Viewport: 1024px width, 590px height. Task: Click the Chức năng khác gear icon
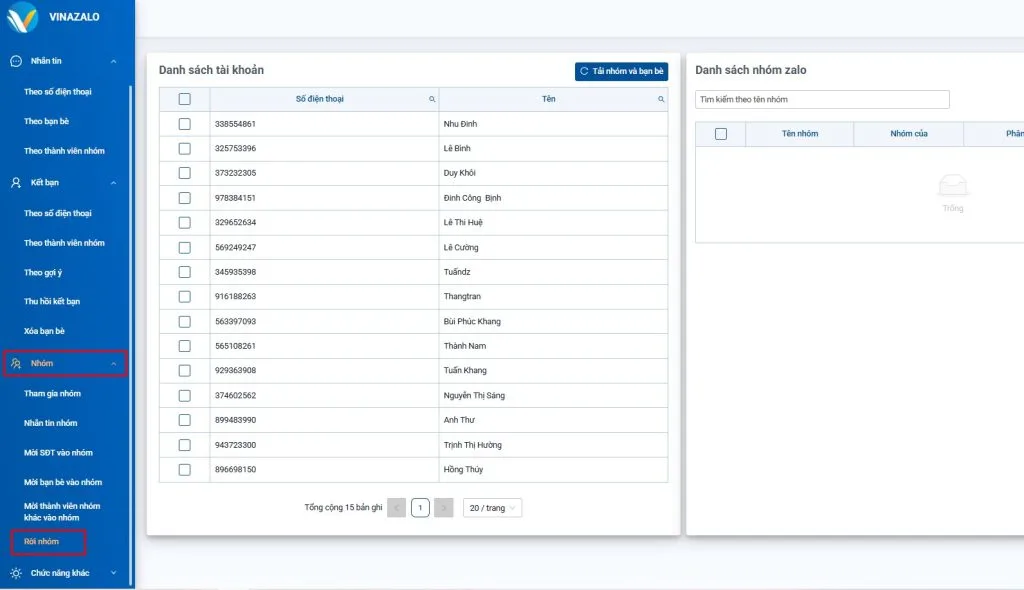16,573
